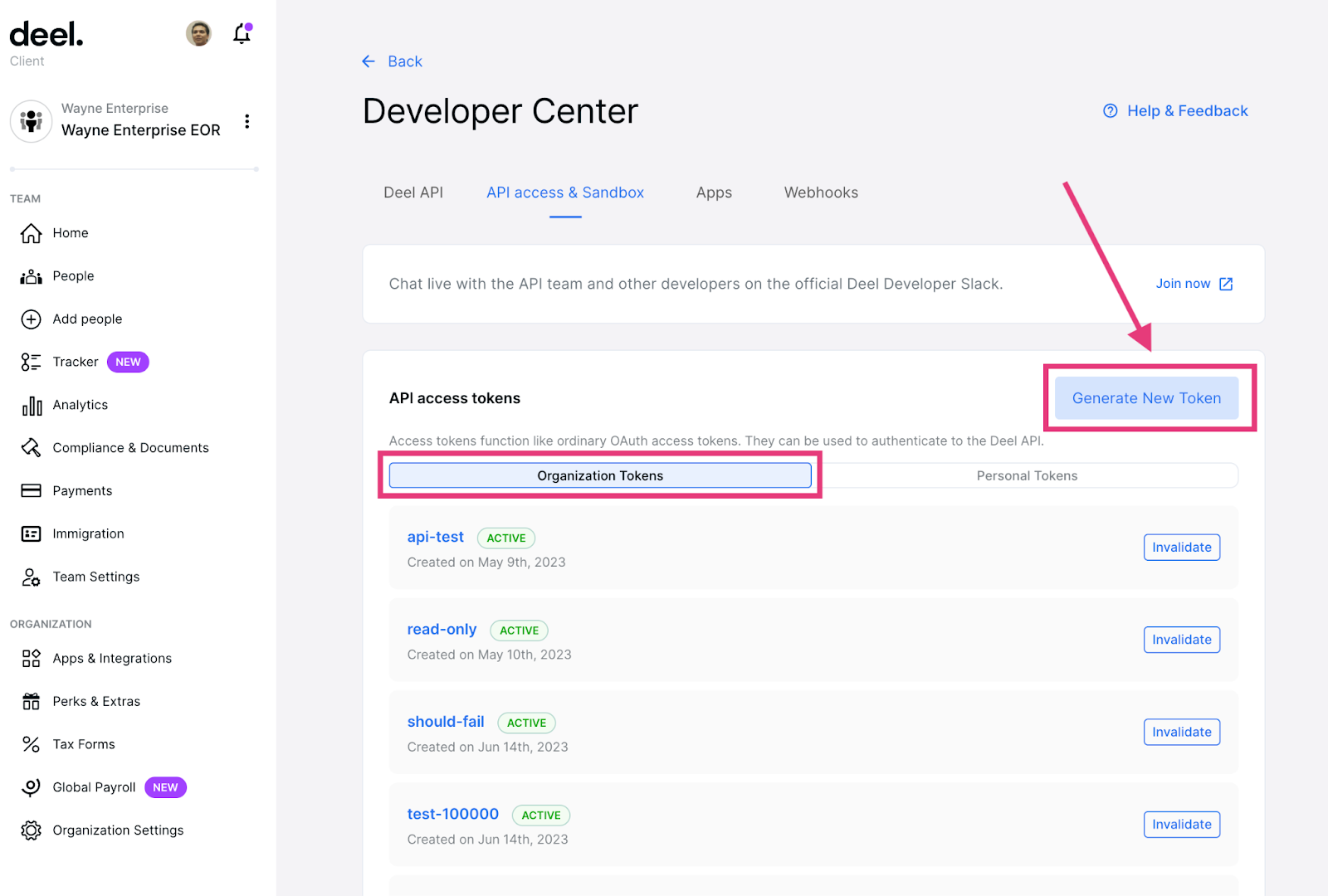Screen dimensions: 1328x896
Task: Open Payments in the sidebar
Action: [82, 491]
